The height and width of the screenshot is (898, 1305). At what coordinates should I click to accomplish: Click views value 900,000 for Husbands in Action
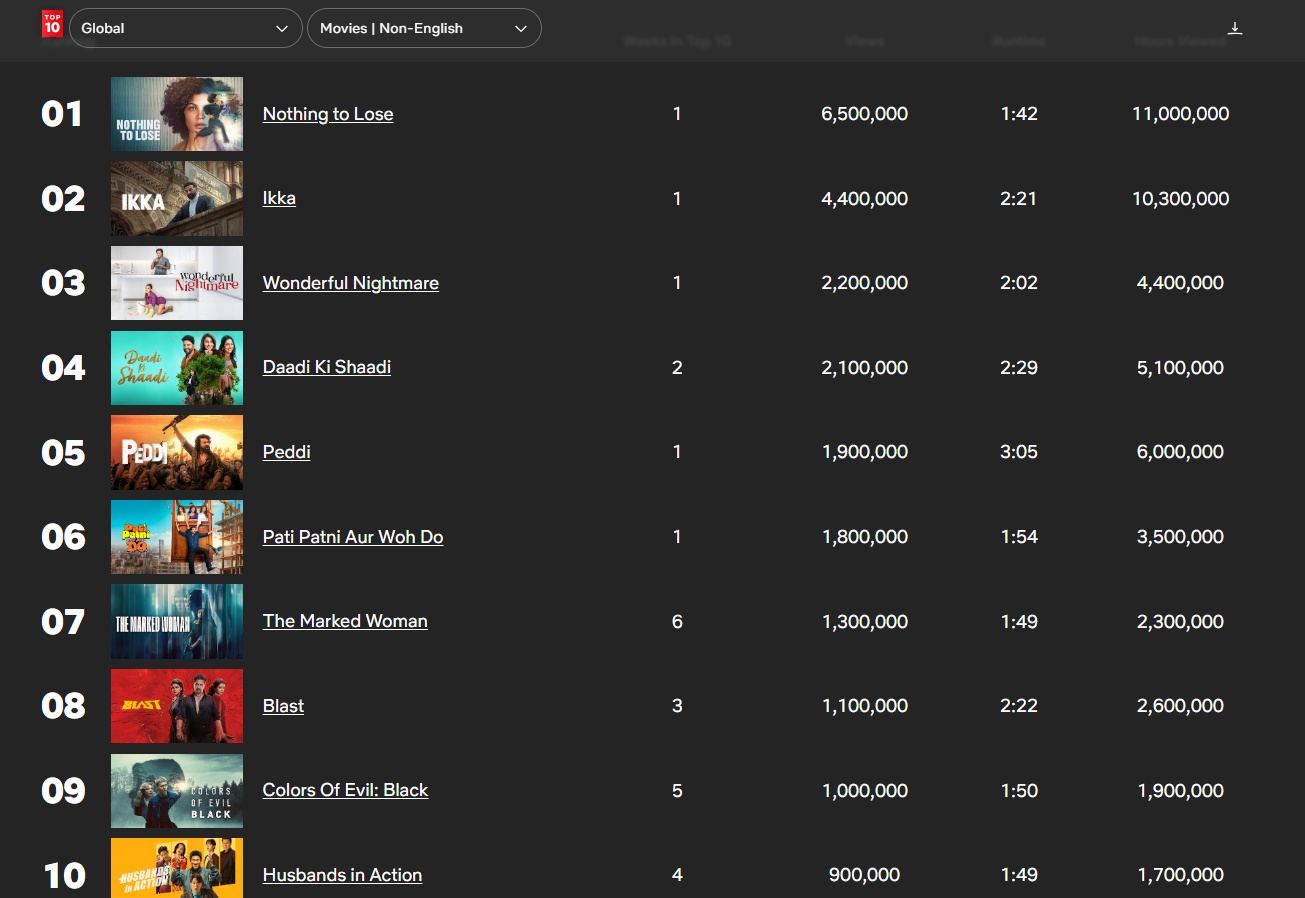click(x=865, y=875)
